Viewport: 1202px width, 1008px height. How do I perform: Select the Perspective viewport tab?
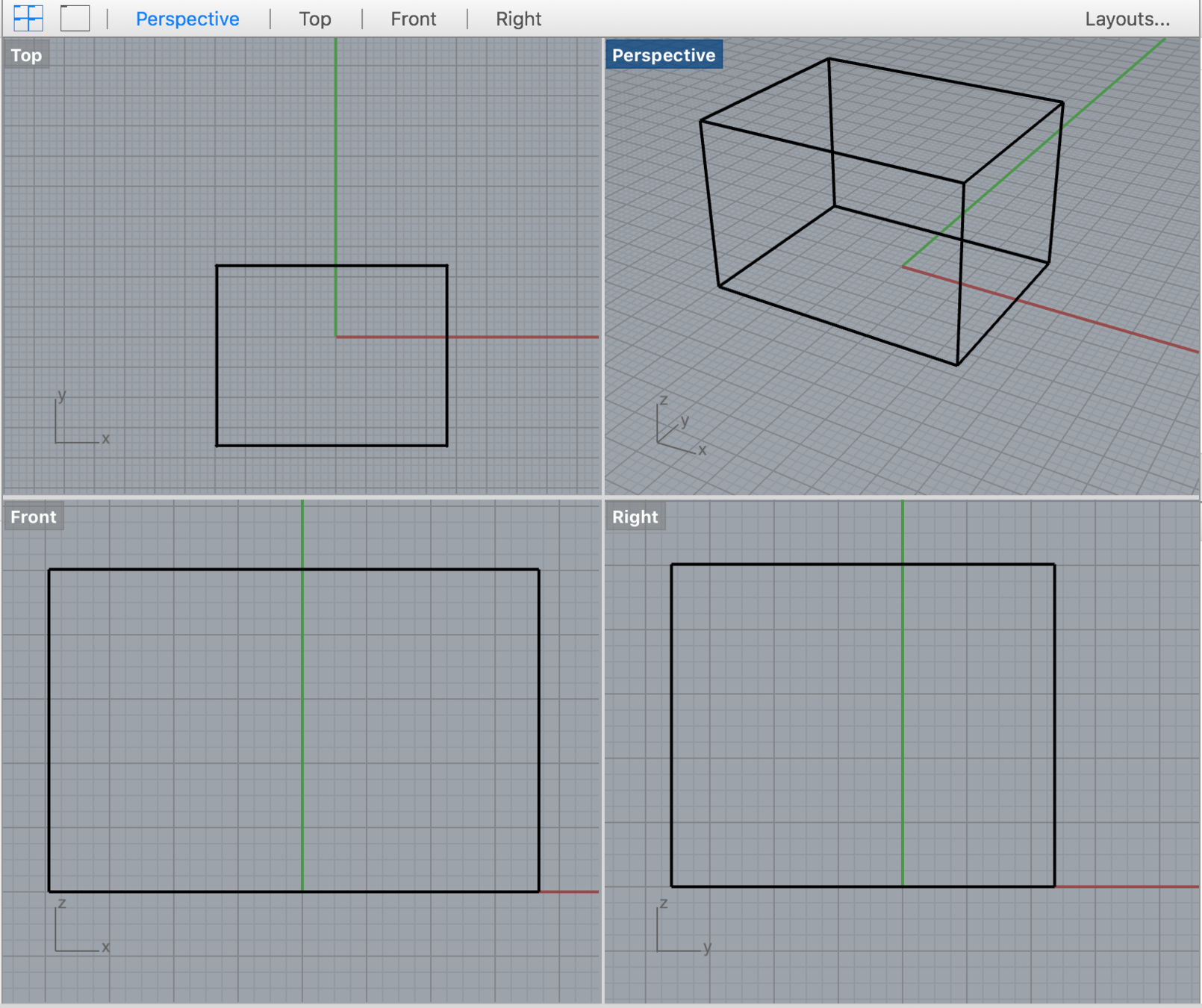187,19
